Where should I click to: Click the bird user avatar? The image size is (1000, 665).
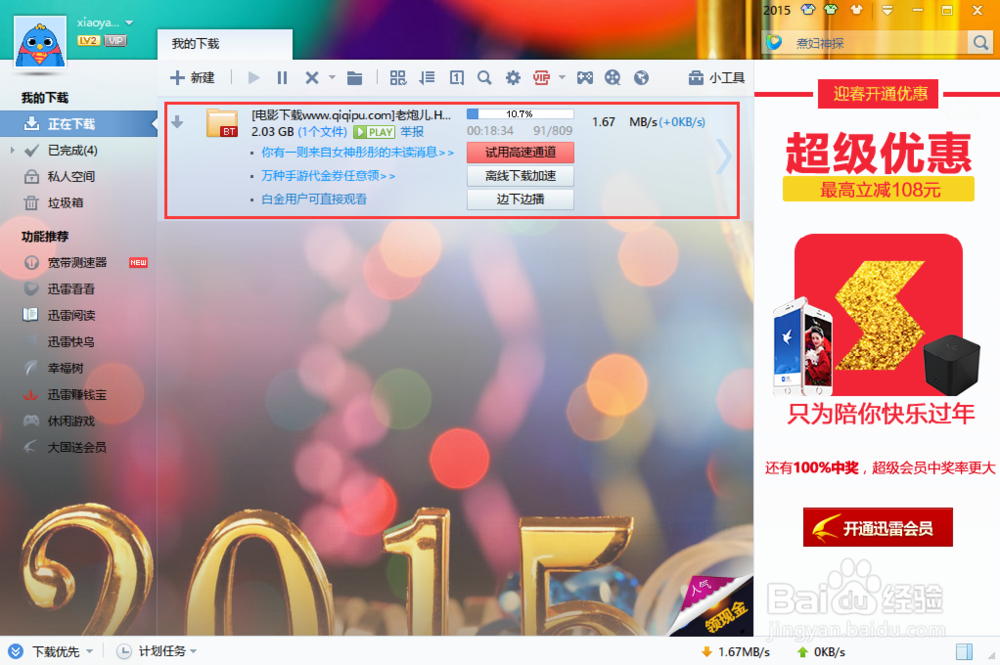(x=40, y=42)
